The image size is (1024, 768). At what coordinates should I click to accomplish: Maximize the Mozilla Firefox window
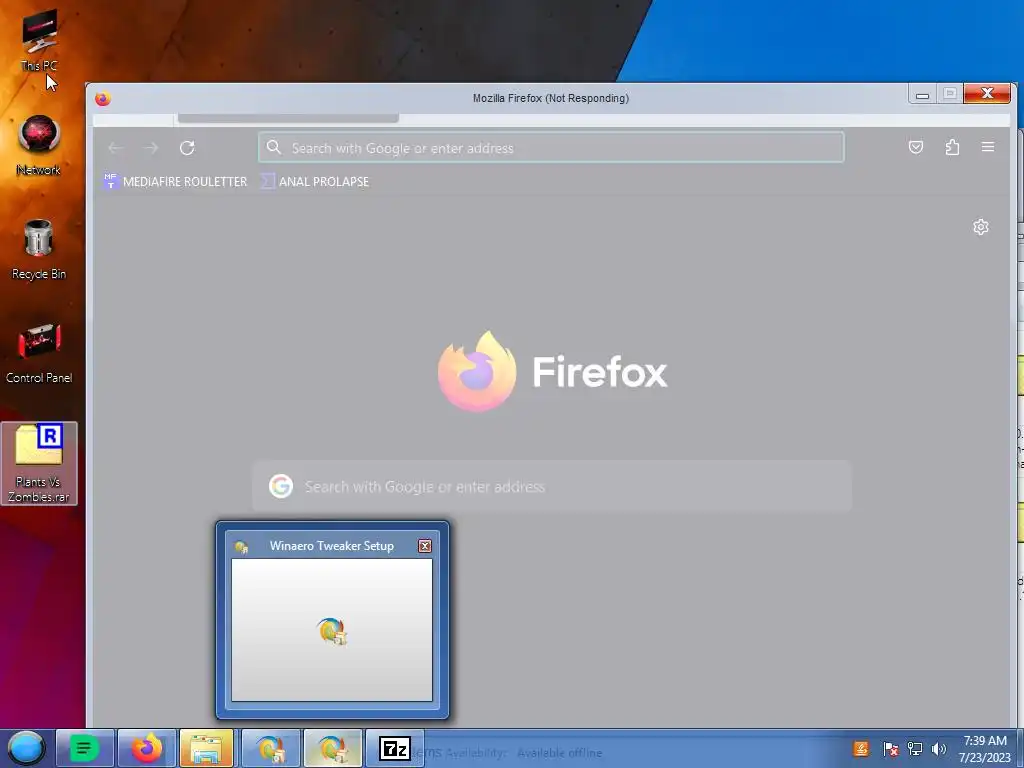(x=950, y=95)
